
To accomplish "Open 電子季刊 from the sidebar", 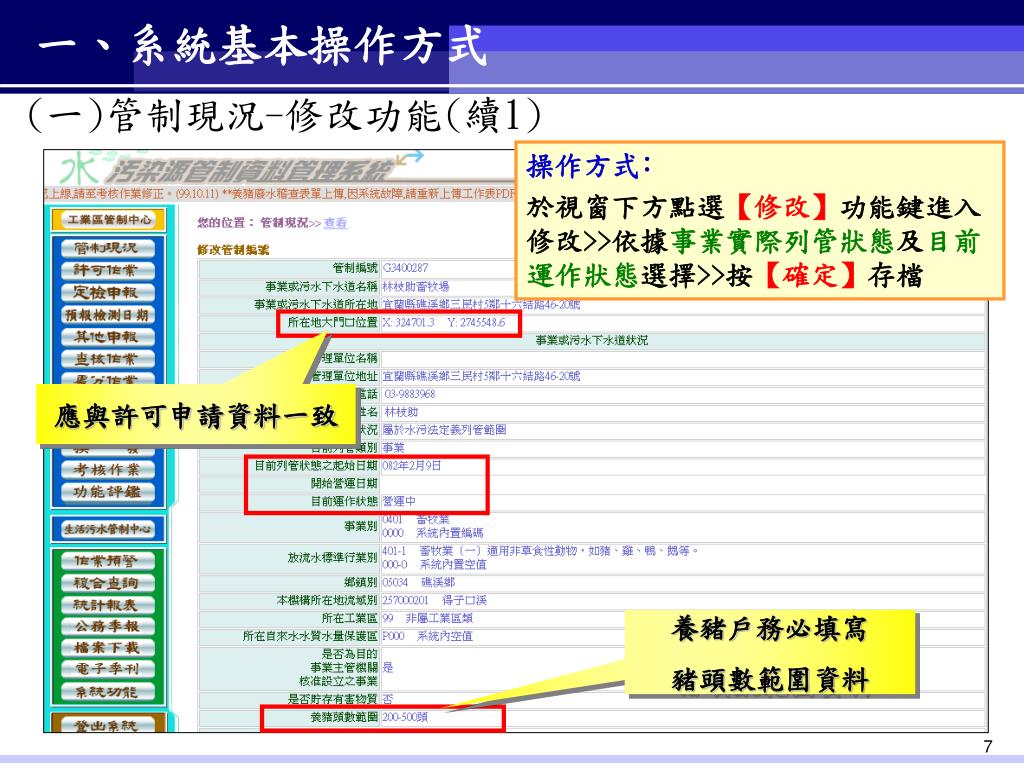I will [108, 669].
